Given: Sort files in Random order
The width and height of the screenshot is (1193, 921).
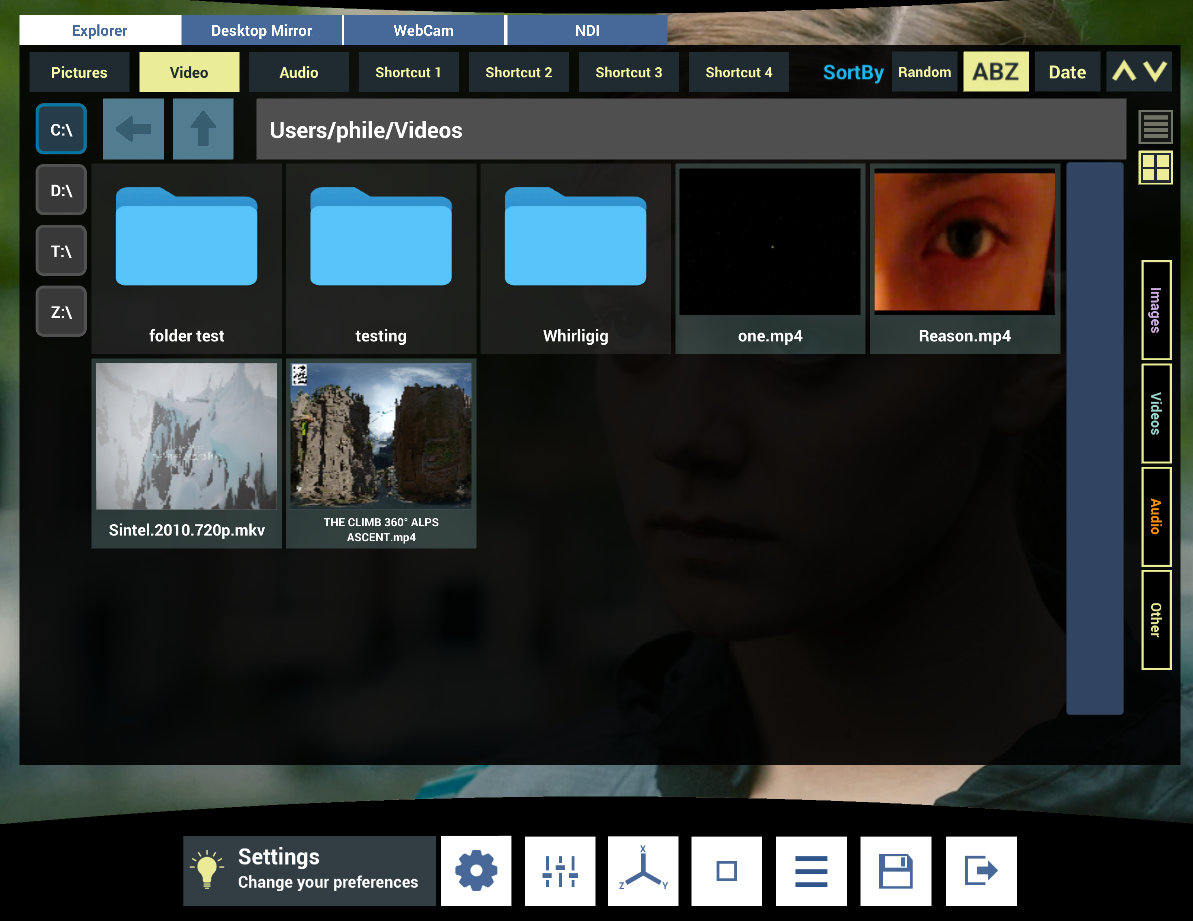Looking at the screenshot, I should [924, 72].
